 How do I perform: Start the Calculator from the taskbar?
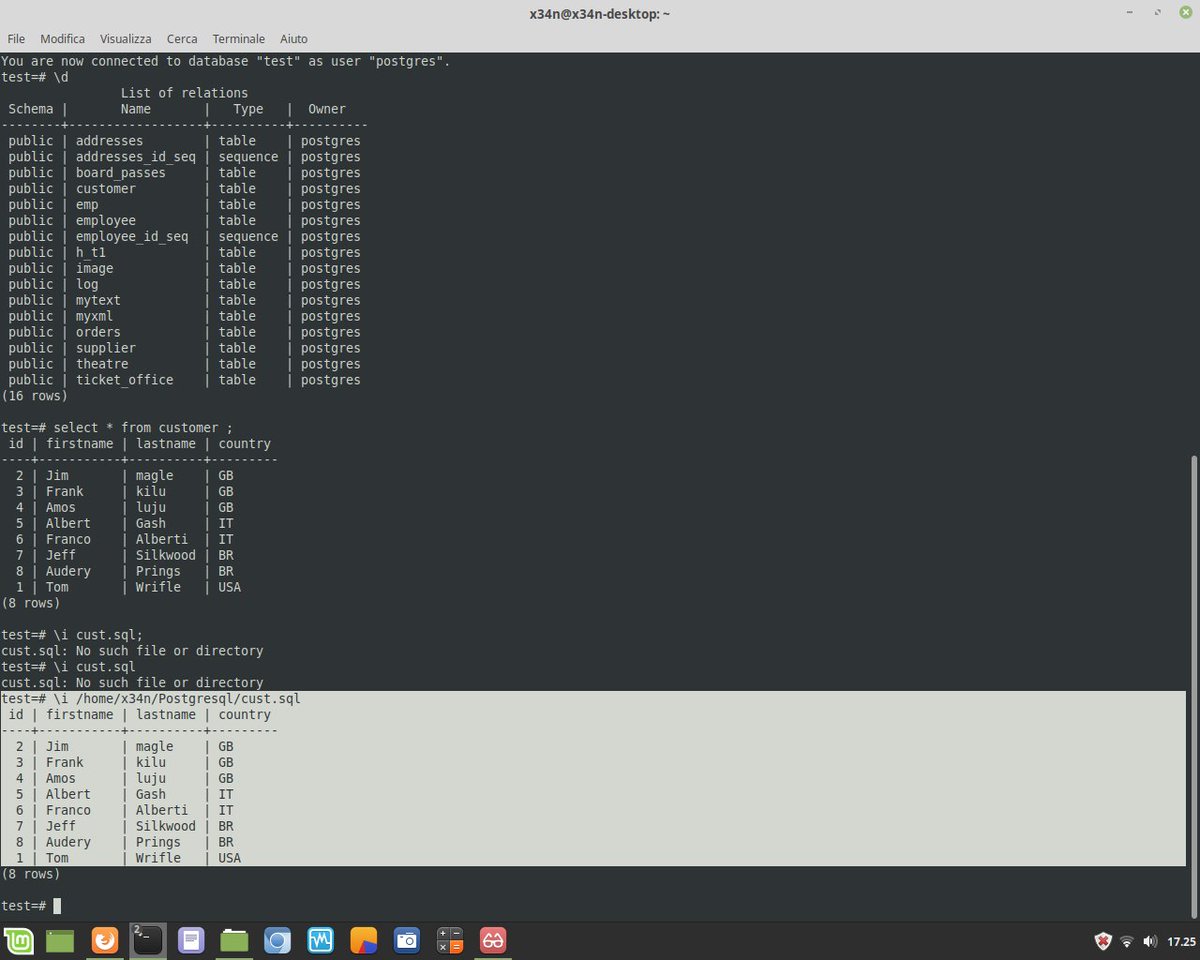449,940
